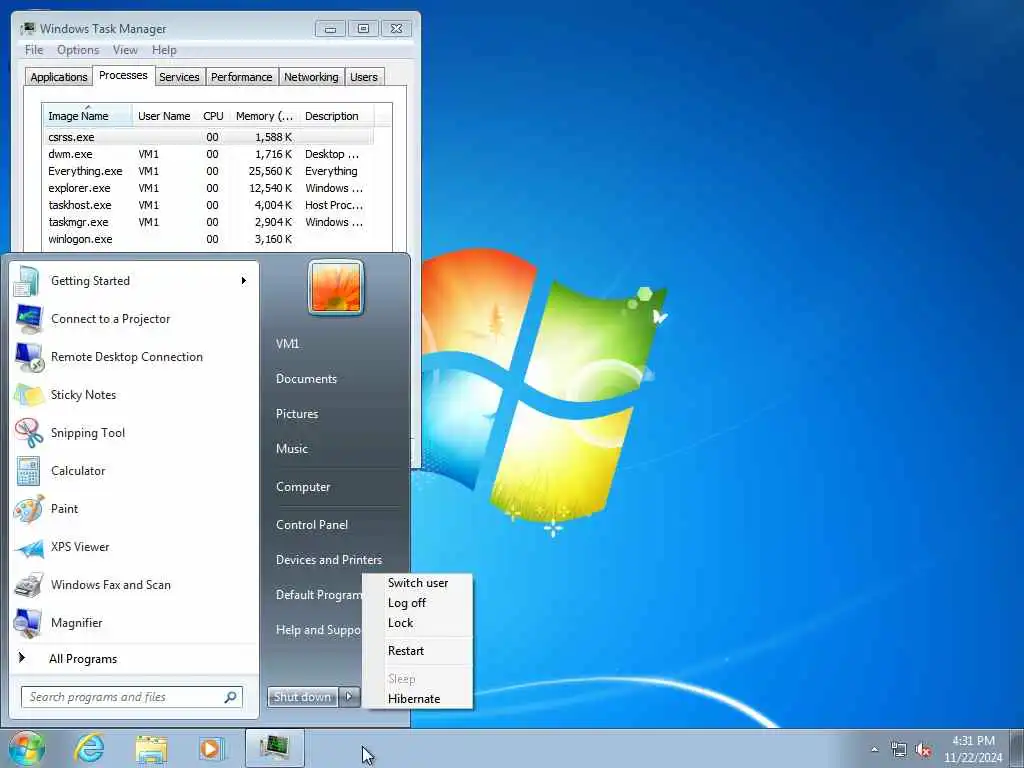Open the Calculator icon
Viewport: 1024px width, 768px height.
pos(28,471)
